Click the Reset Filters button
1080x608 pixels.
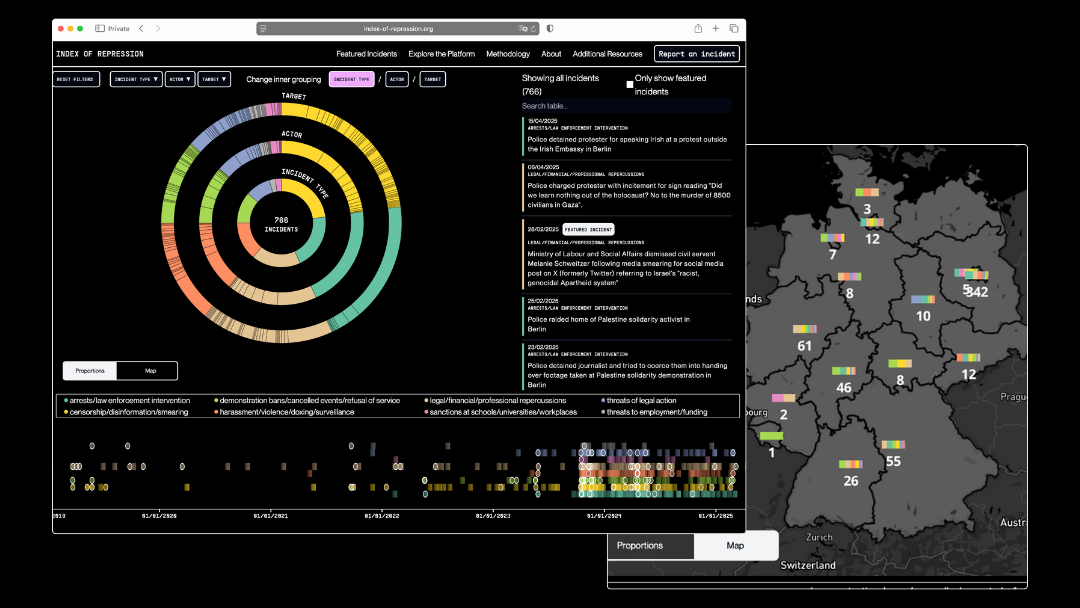pos(77,79)
